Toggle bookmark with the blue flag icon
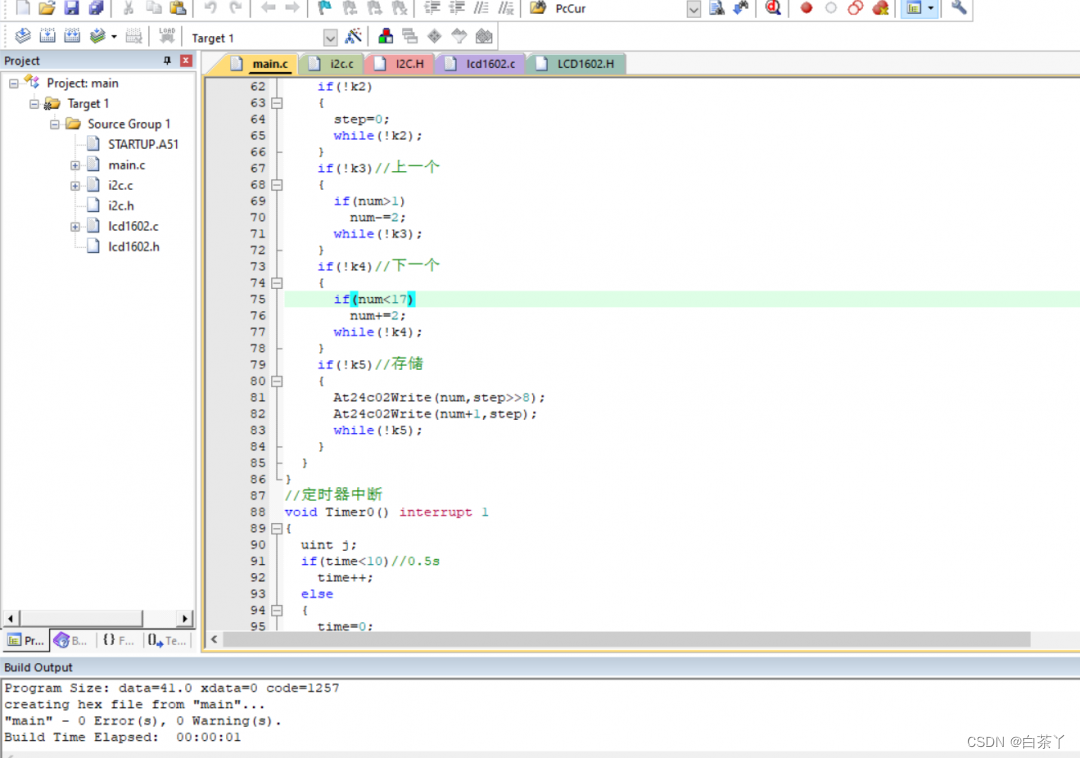This screenshot has height=758, width=1080. [325, 8]
